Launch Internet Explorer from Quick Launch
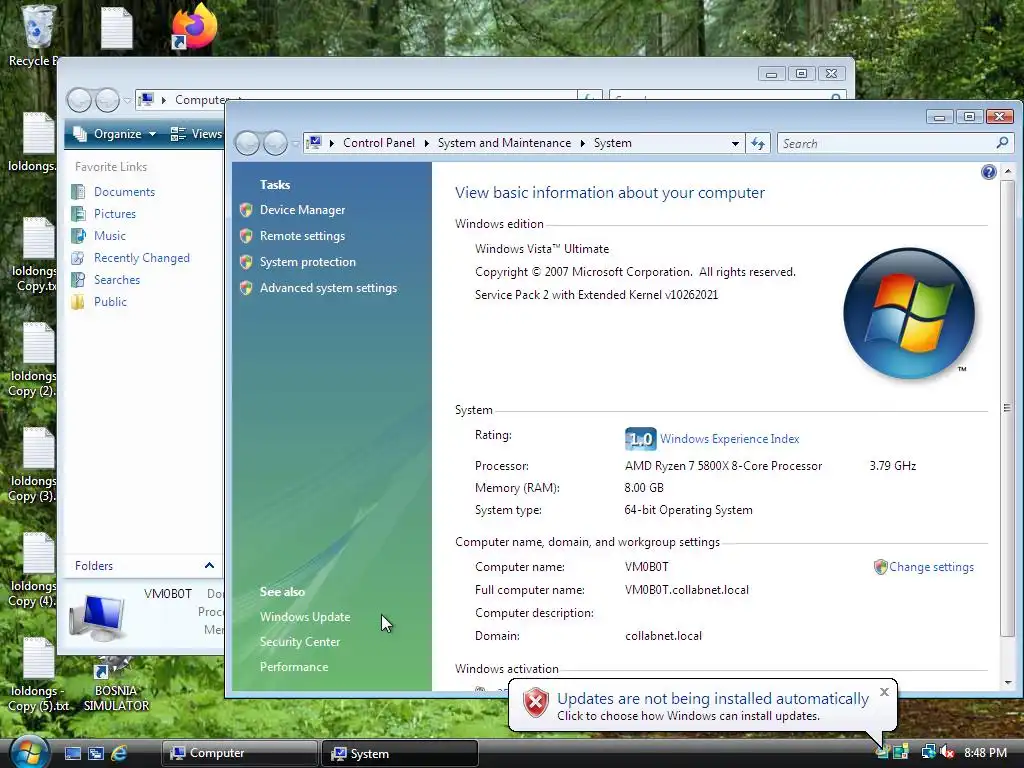The width and height of the screenshot is (1024, 768). coord(119,753)
